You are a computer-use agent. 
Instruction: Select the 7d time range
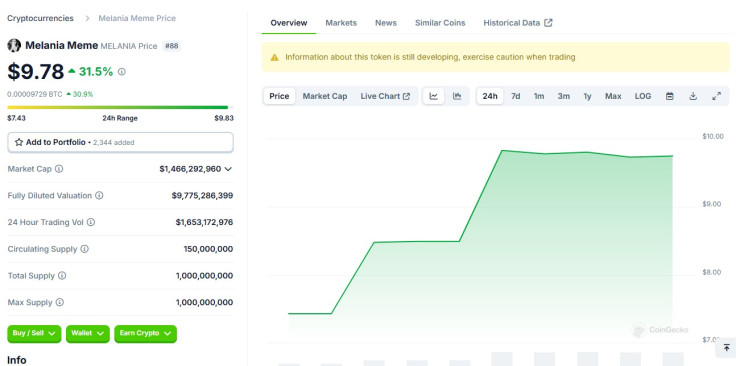(x=515, y=96)
